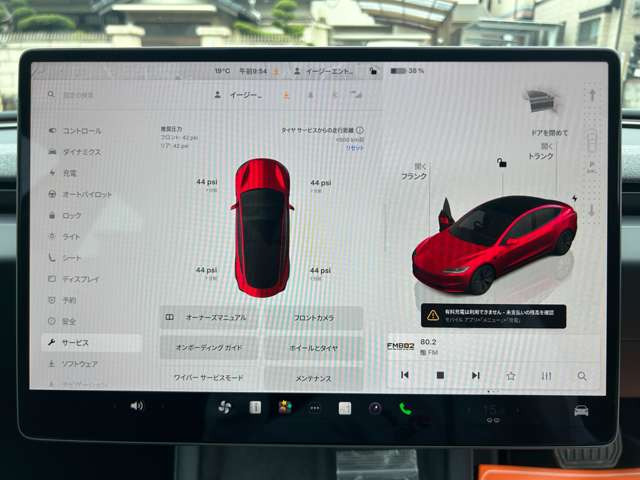Tap the top-down red car tire diagram
The width and height of the screenshot is (640, 480).
click(x=262, y=227)
